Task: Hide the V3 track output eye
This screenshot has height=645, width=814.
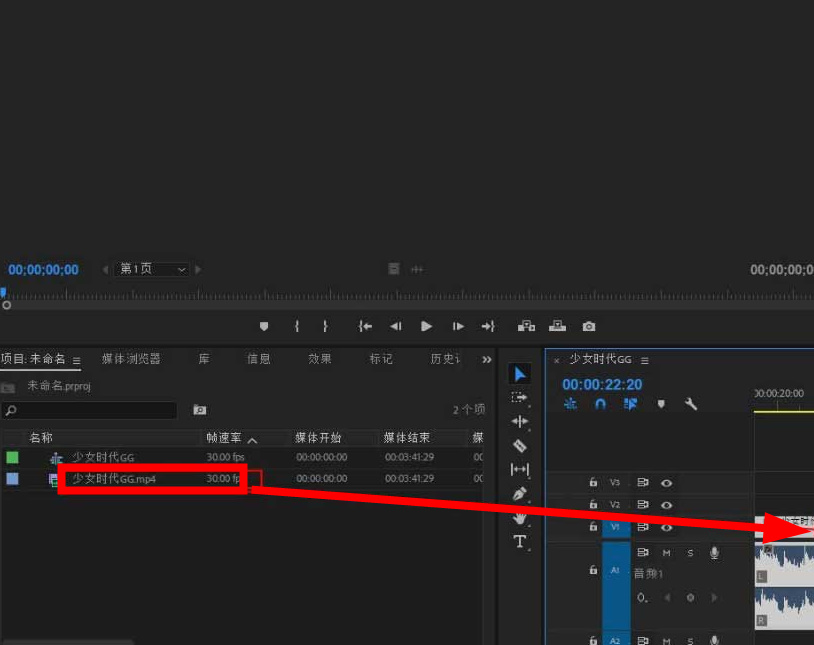Action: [666, 483]
